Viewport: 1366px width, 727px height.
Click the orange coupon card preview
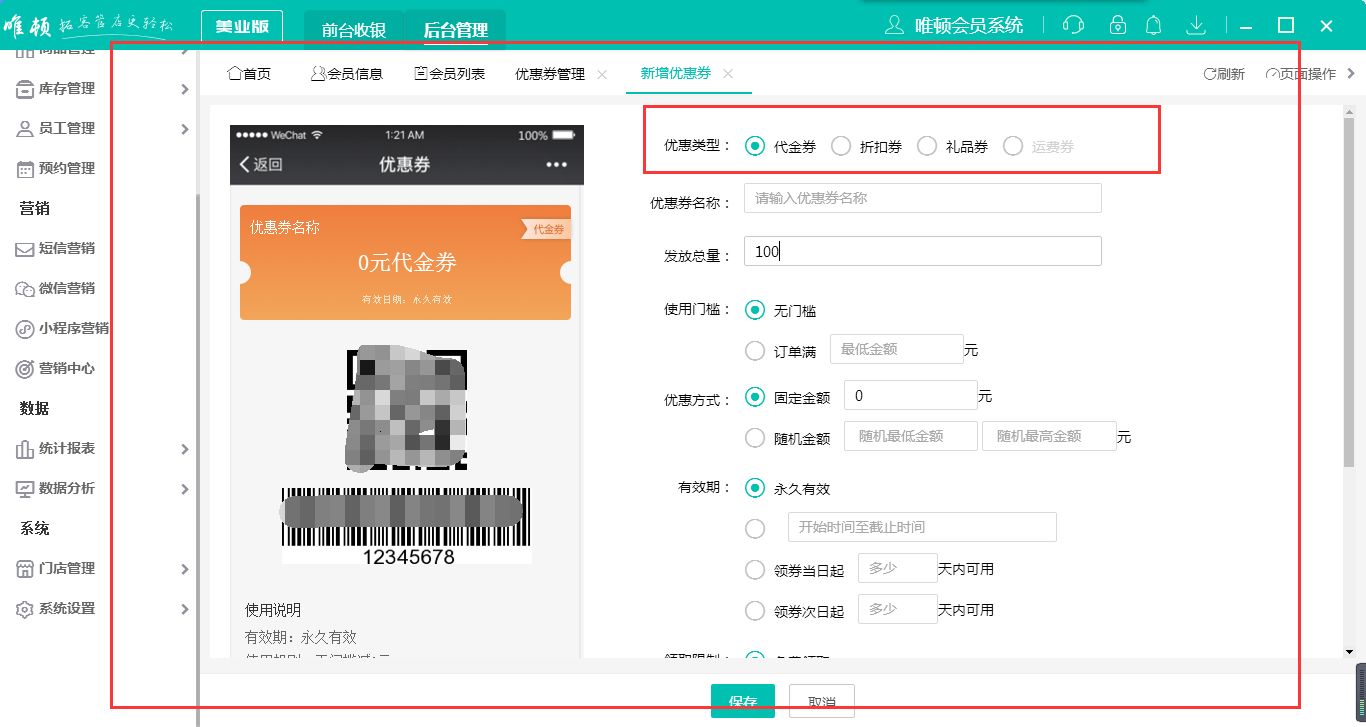tap(405, 262)
